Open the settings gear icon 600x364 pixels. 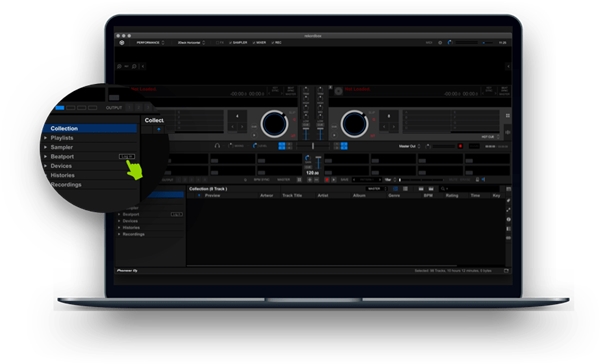tap(440, 42)
